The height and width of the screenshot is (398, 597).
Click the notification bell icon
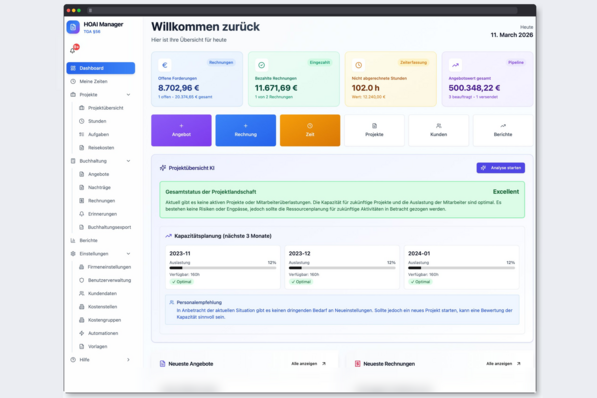73,50
